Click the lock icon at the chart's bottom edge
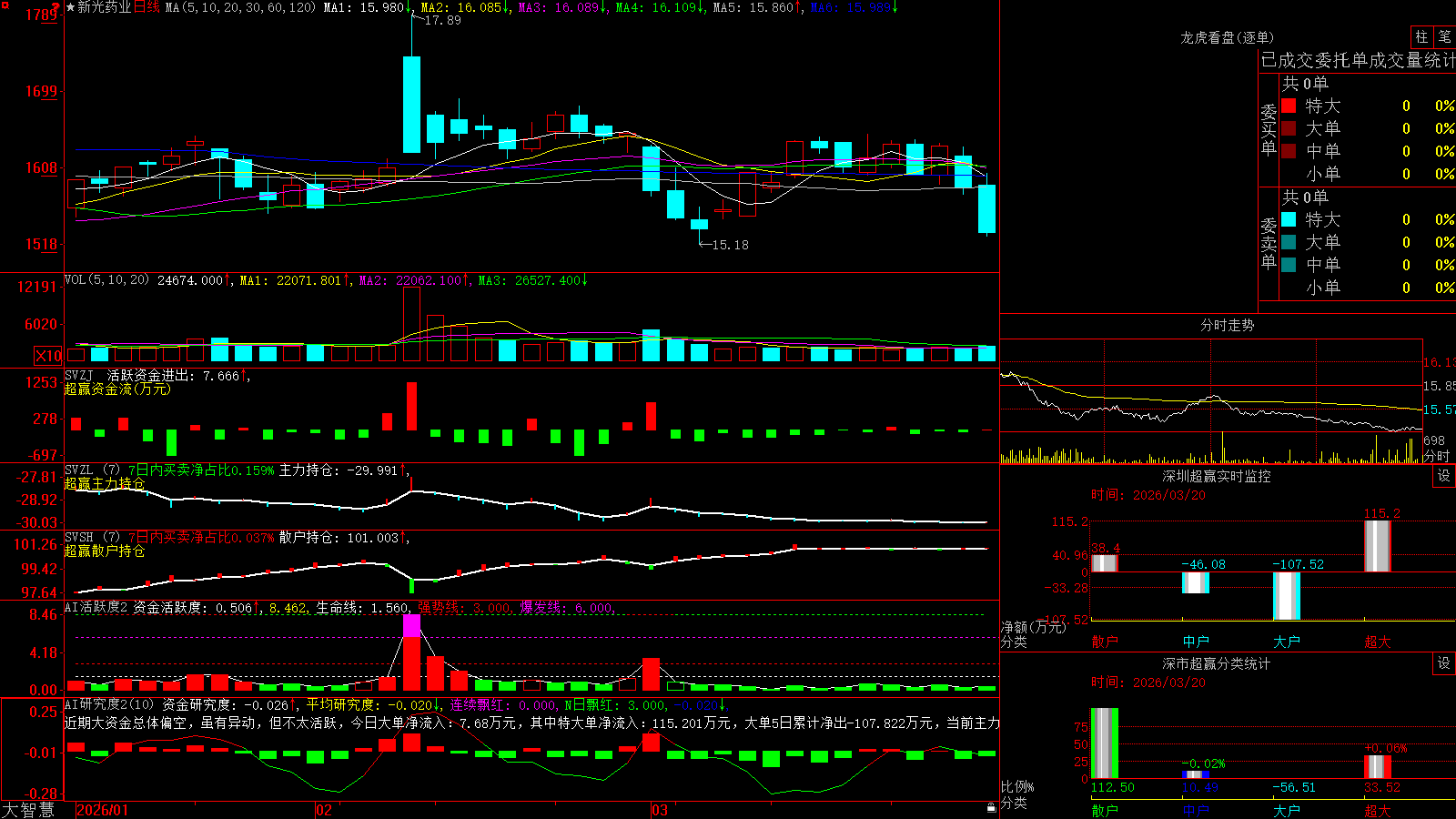 pyautogui.click(x=991, y=807)
